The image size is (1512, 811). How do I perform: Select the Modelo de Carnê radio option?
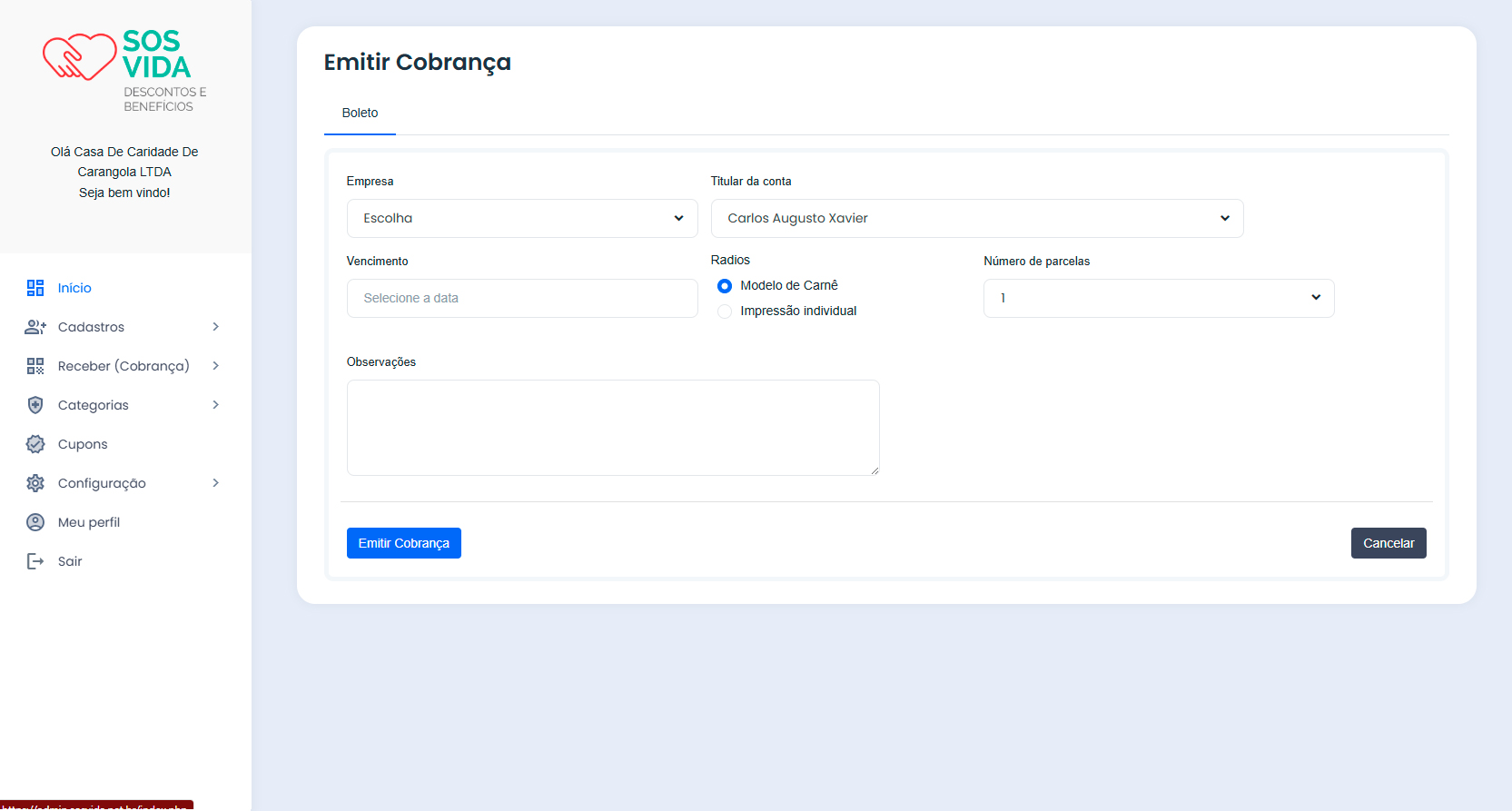tap(725, 286)
